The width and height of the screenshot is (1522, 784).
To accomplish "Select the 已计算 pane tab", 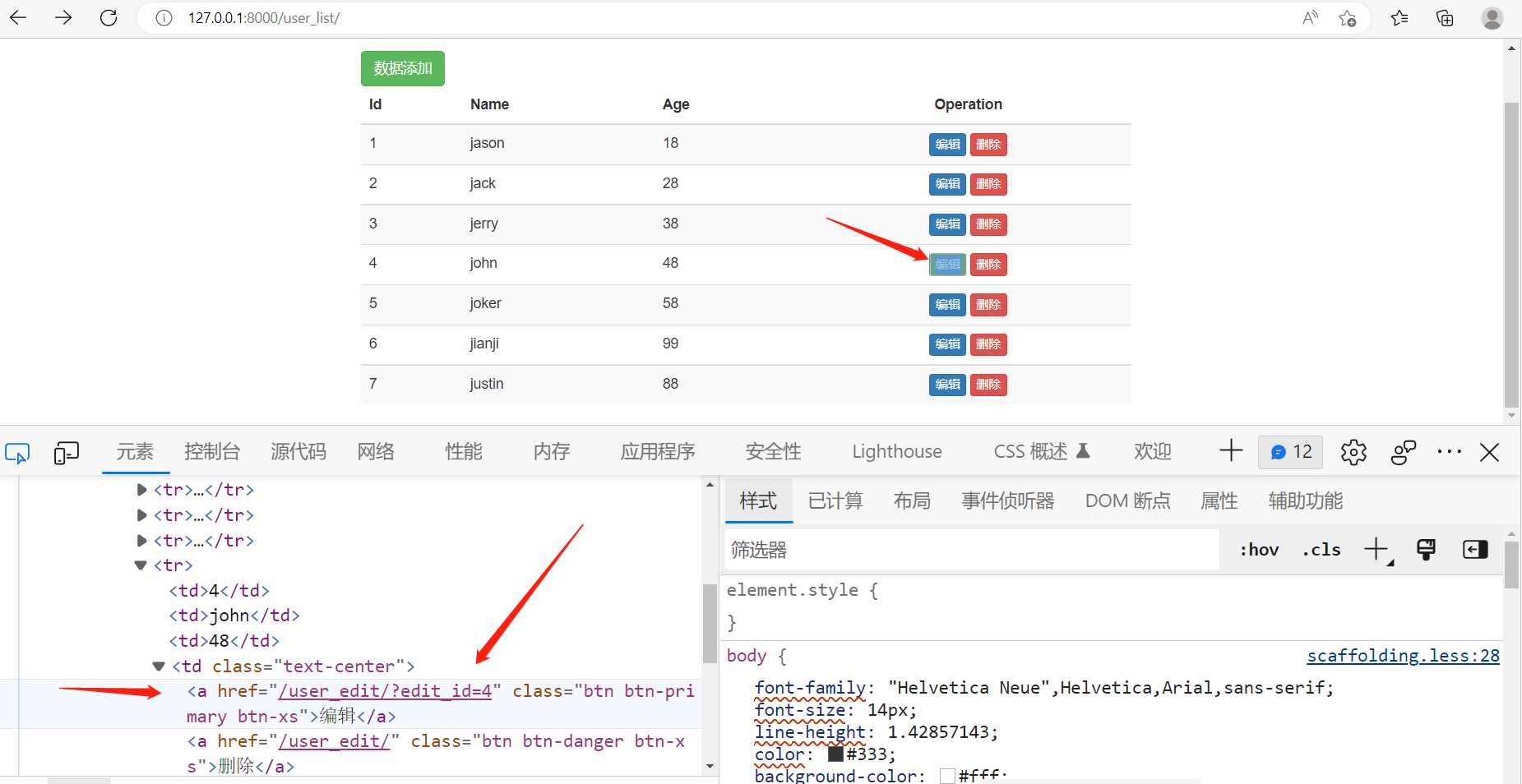I will tap(835, 501).
